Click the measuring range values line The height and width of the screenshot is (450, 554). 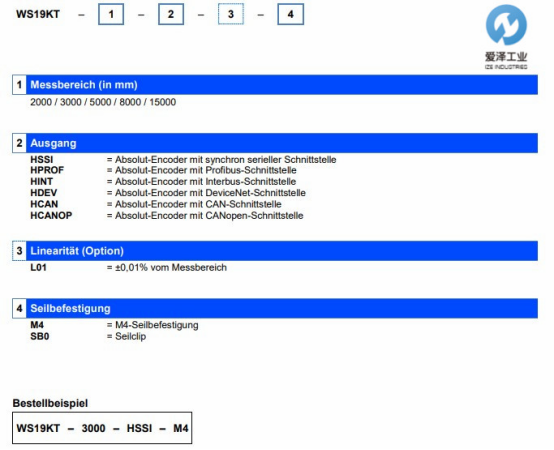coord(103,102)
